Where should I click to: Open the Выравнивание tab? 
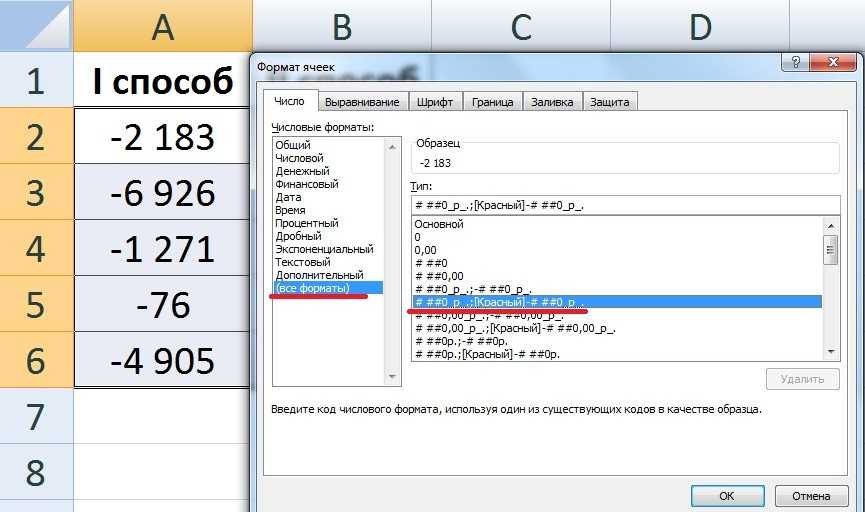[x=362, y=102]
